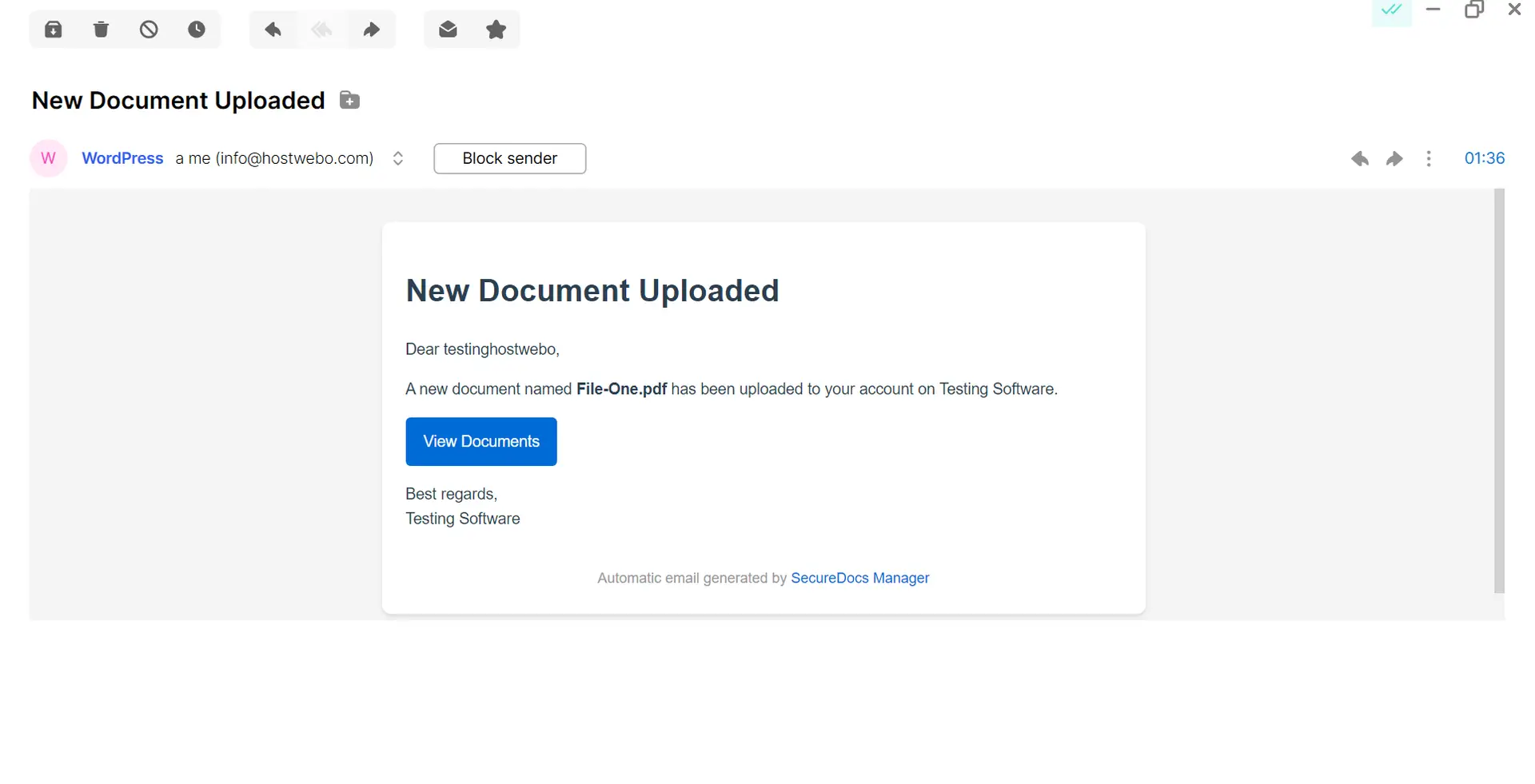The image size is (1535, 784).
Task: Mark message as spam with the ban icon
Action: pyautogui.click(x=149, y=30)
